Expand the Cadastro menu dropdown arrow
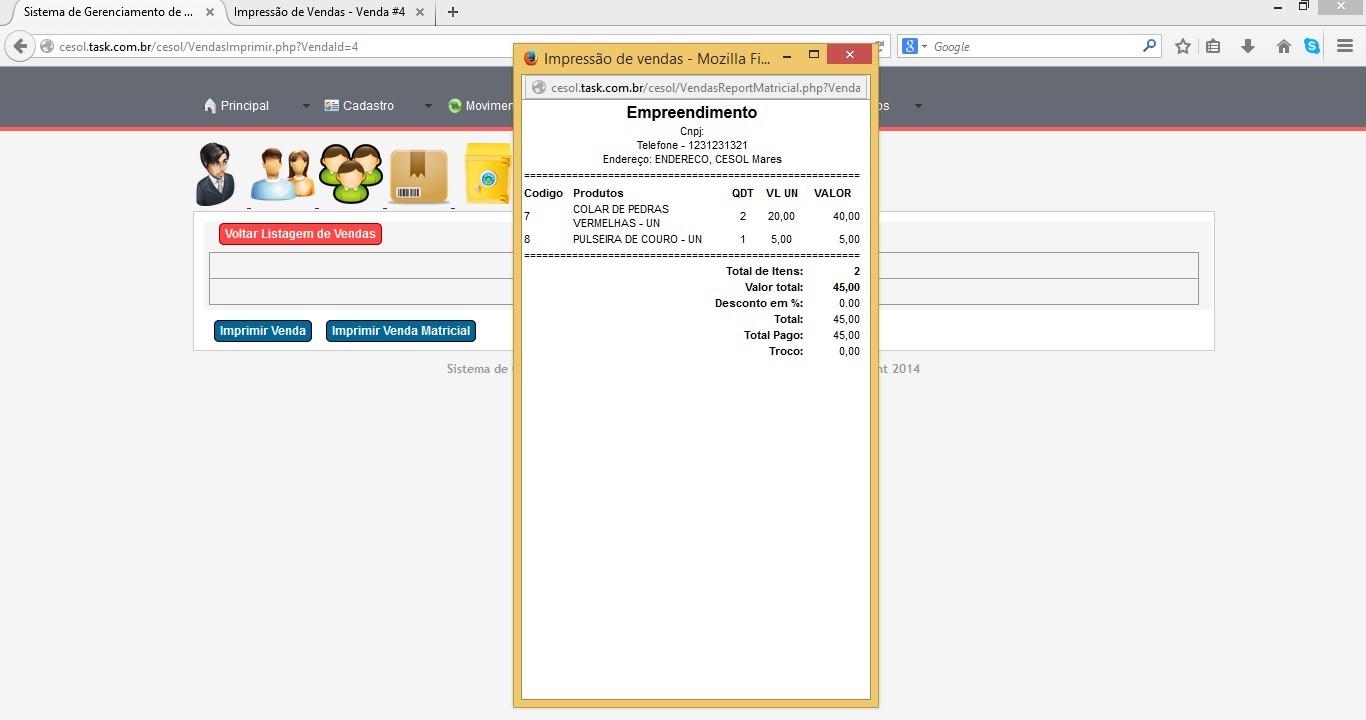 (428, 106)
